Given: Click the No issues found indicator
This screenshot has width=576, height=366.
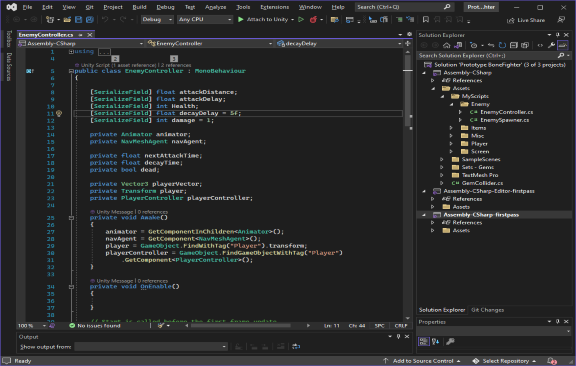Looking at the screenshot, I should [x=95, y=326].
